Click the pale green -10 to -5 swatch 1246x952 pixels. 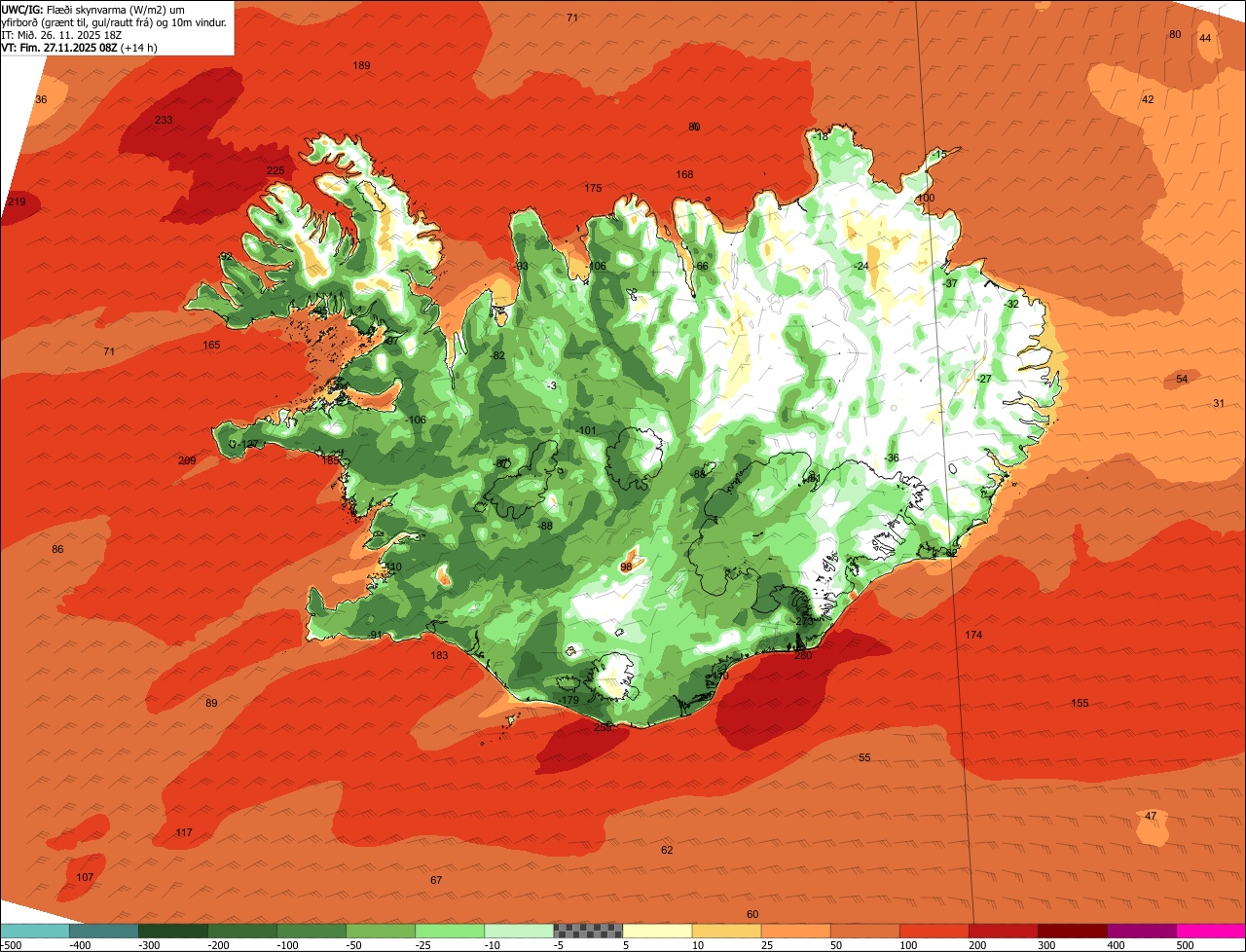click(x=519, y=931)
